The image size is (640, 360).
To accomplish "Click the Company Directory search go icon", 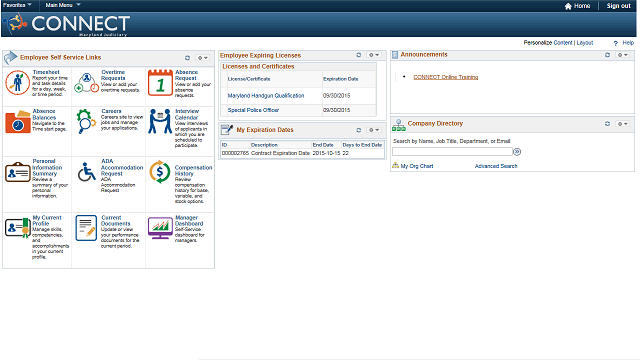I will [x=517, y=152].
